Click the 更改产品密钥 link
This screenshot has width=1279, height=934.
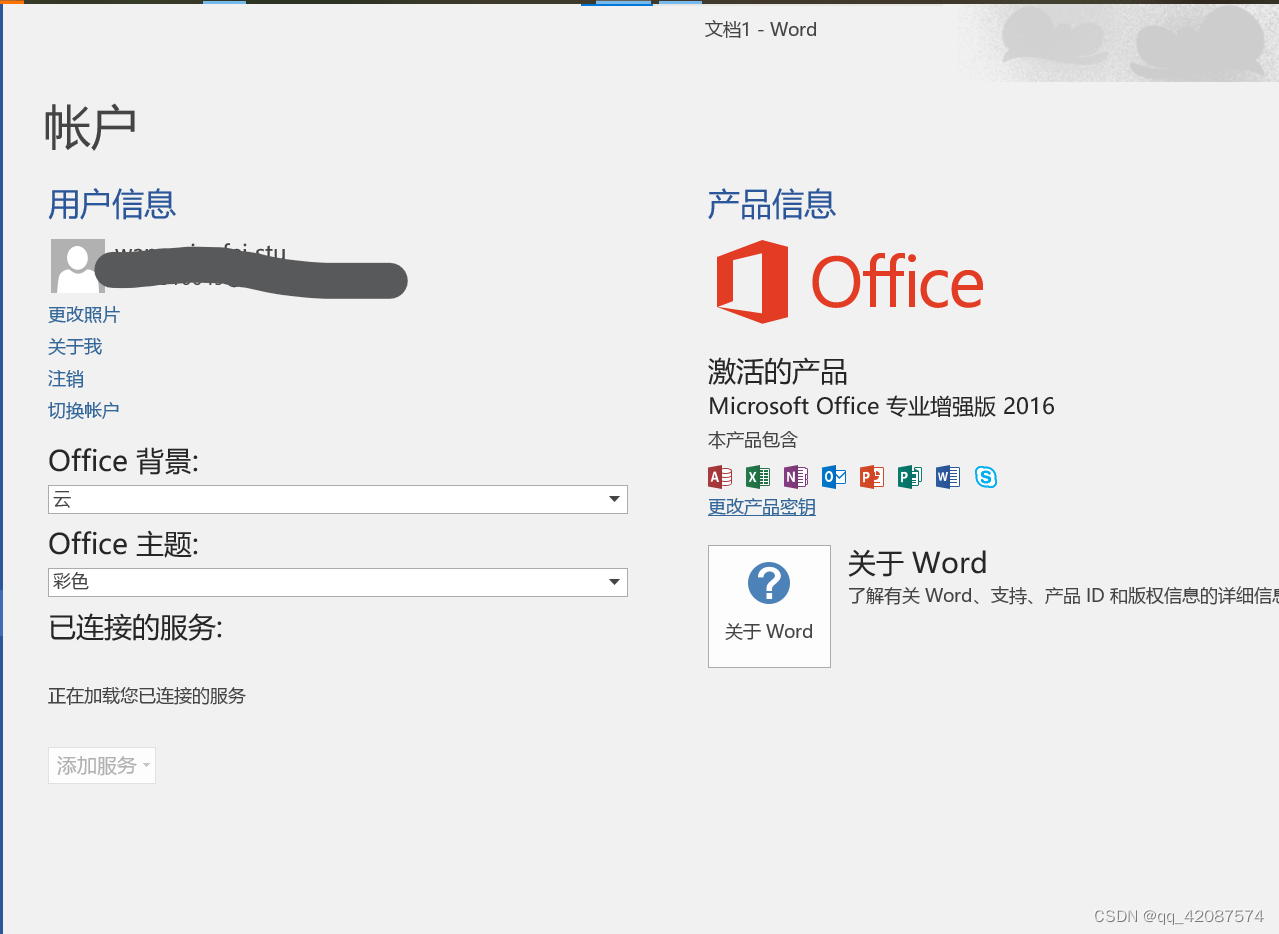click(762, 507)
